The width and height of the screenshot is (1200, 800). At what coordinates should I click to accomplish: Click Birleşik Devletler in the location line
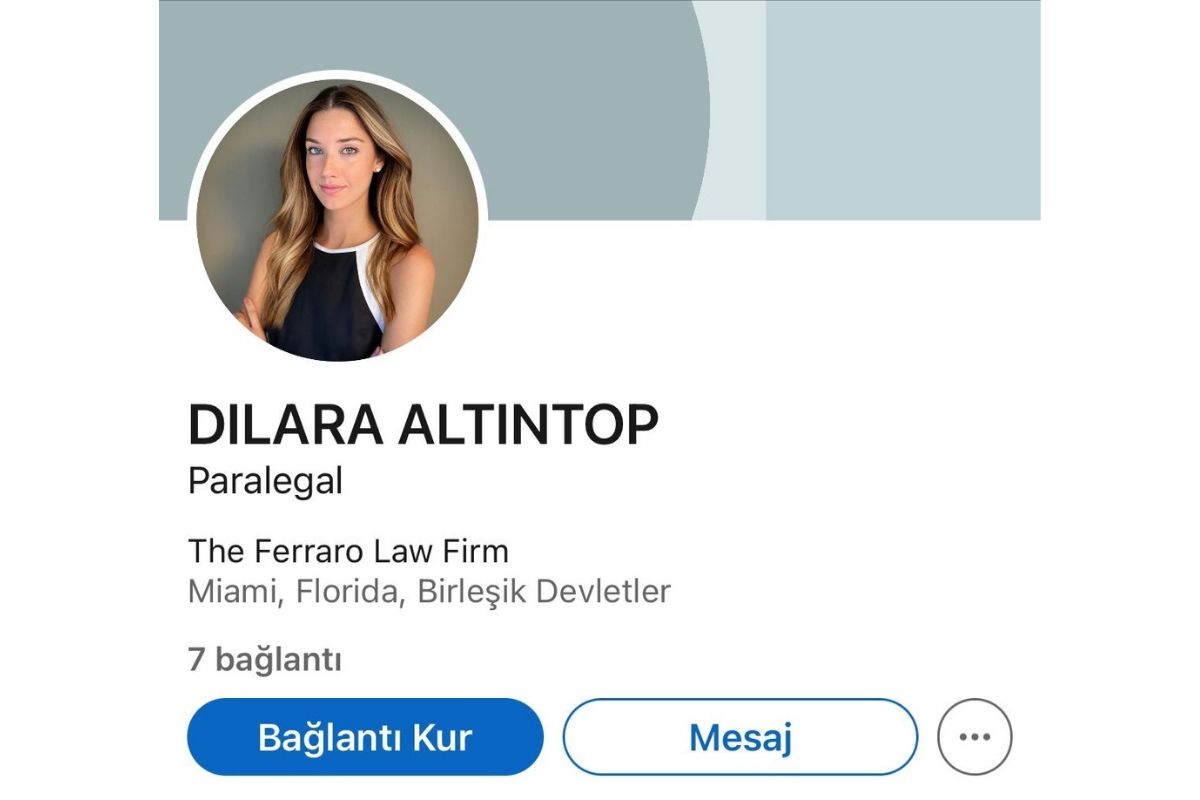pyautogui.click(x=544, y=591)
